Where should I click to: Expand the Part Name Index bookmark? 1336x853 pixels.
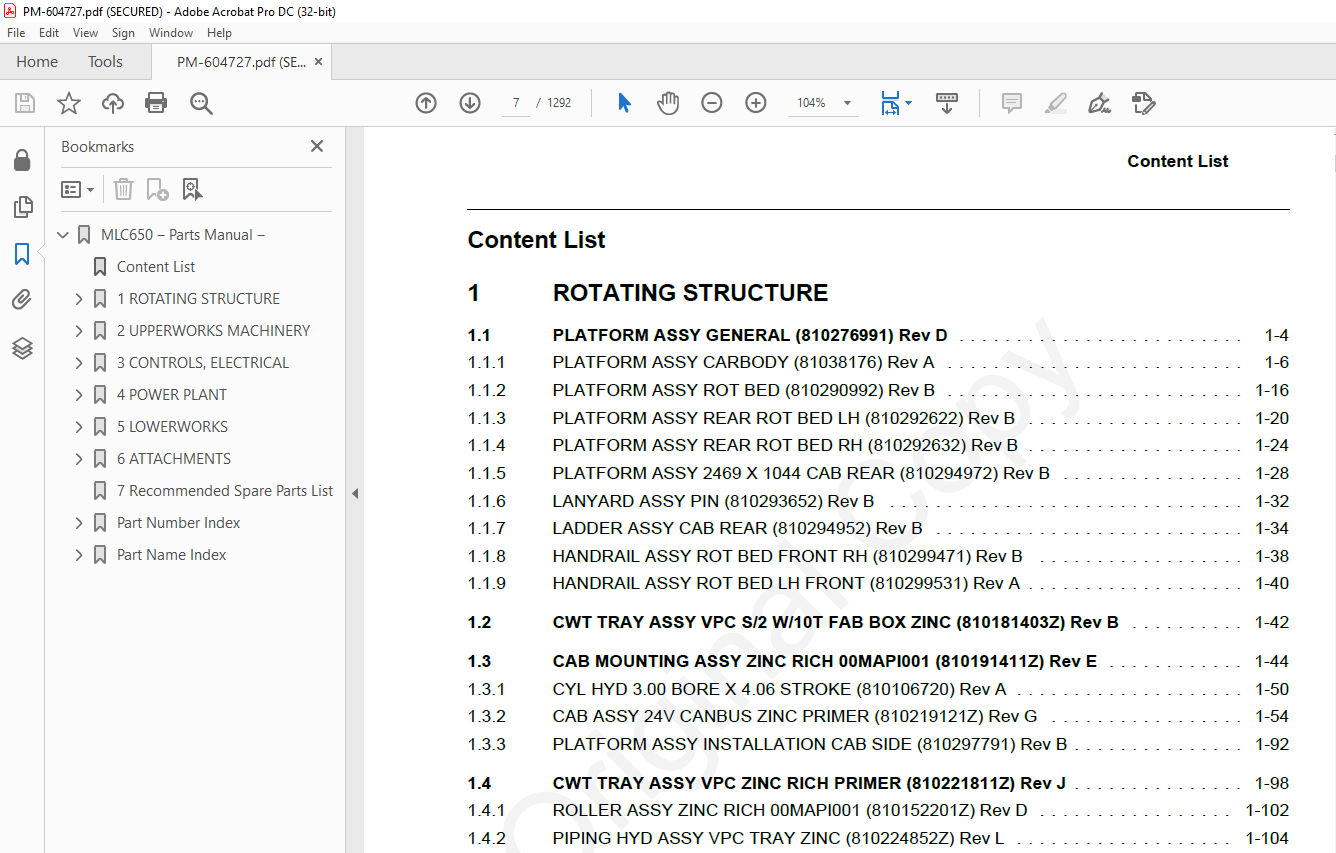click(x=79, y=555)
